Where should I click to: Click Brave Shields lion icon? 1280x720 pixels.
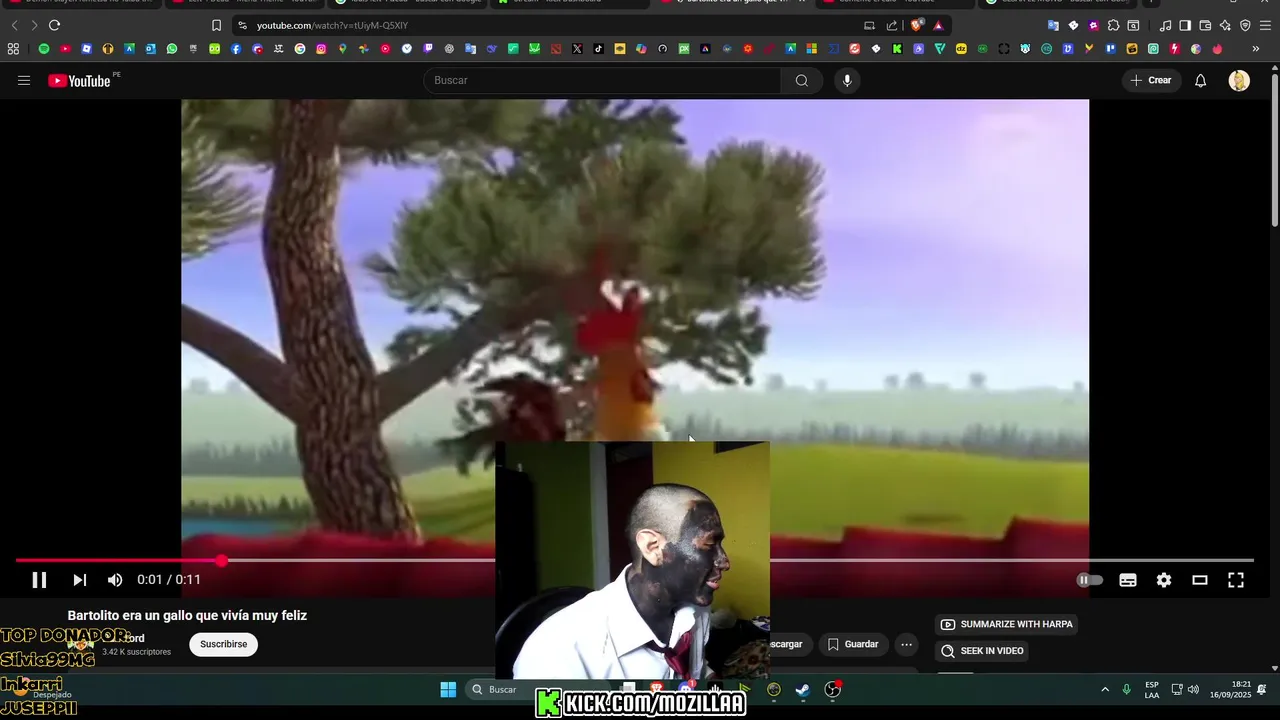[917, 25]
